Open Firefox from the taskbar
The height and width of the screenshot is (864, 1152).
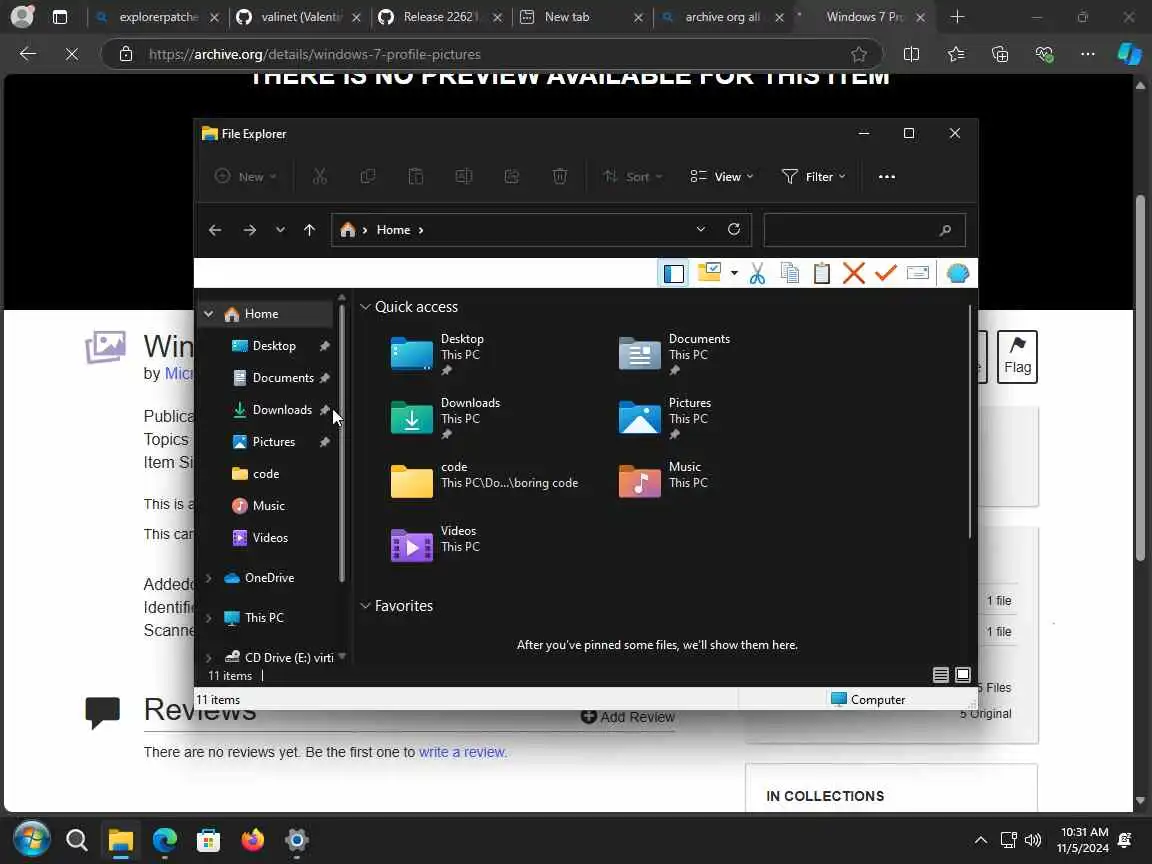click(x=253, y=840)
